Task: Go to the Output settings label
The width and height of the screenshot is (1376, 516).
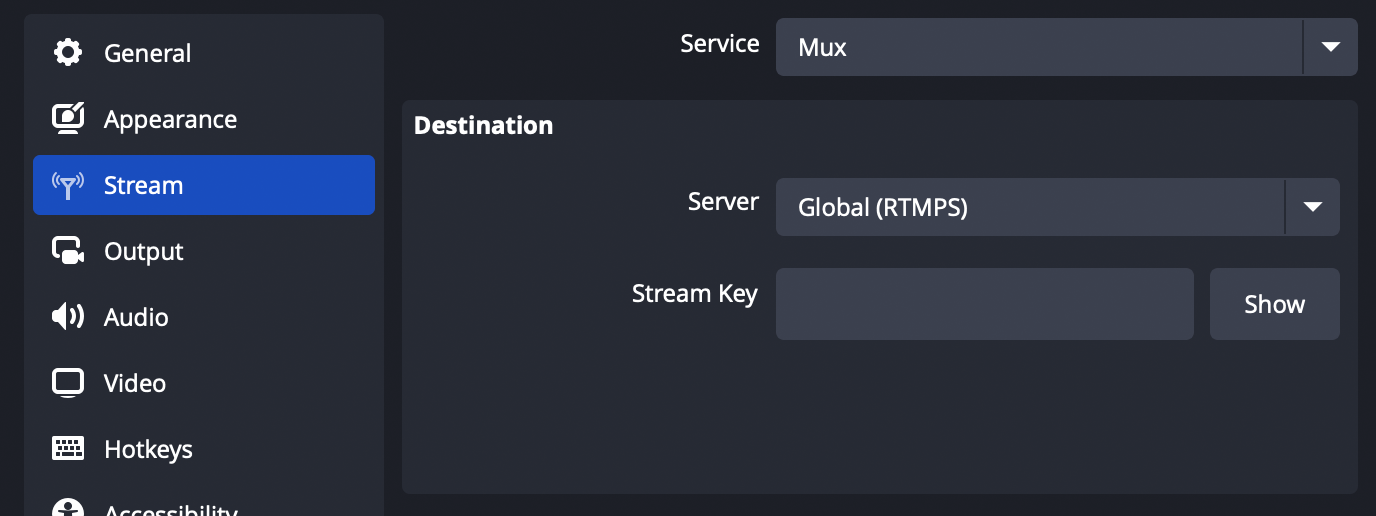Action: 144,251
